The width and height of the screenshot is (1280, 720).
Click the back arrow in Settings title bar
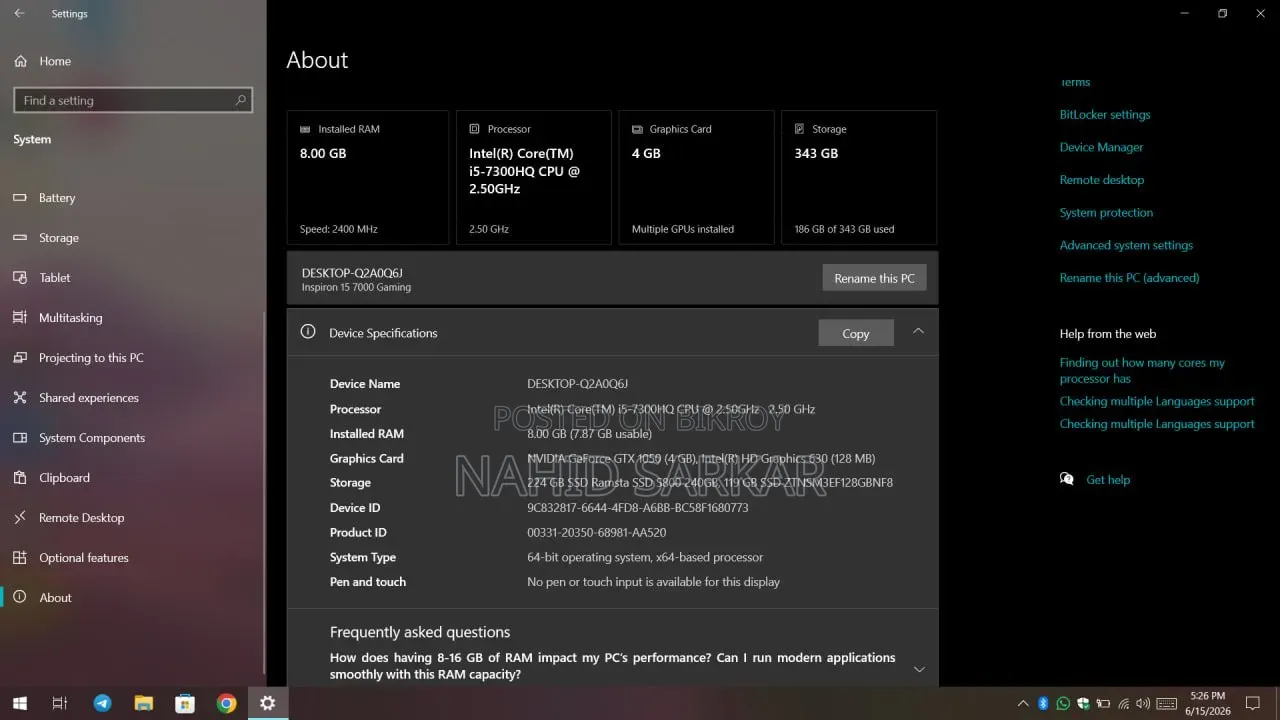pos(19,14)
